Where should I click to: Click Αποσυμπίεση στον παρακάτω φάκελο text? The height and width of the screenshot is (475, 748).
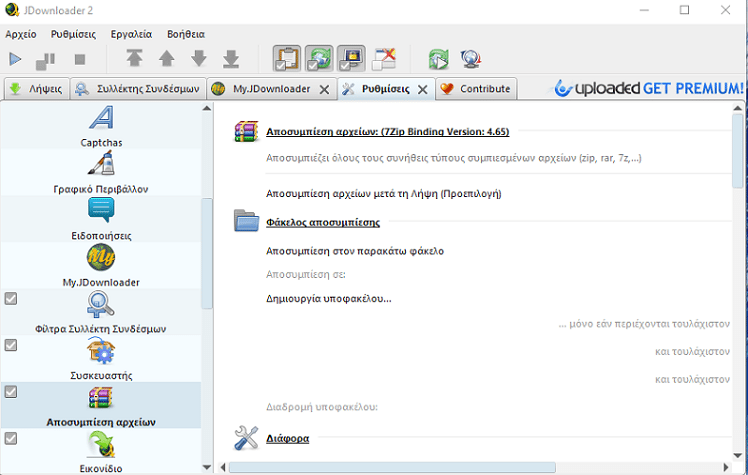tap(355, 251)
